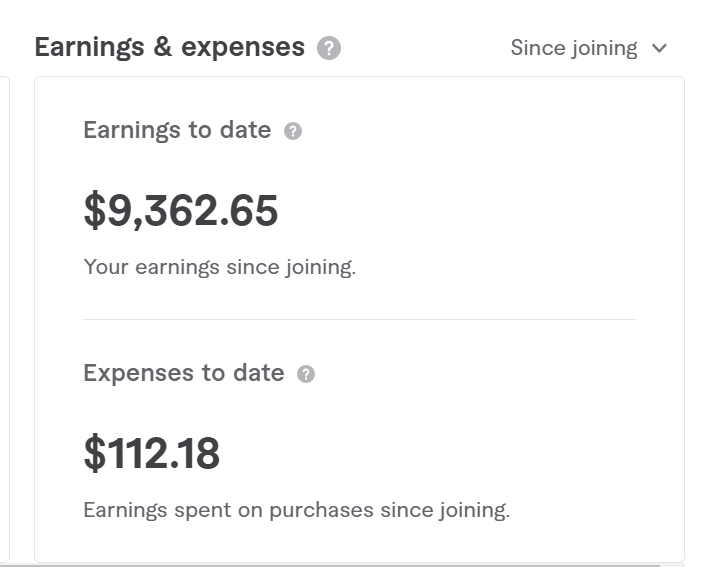Click the ampersand in the section heading

tap(163, 47)
